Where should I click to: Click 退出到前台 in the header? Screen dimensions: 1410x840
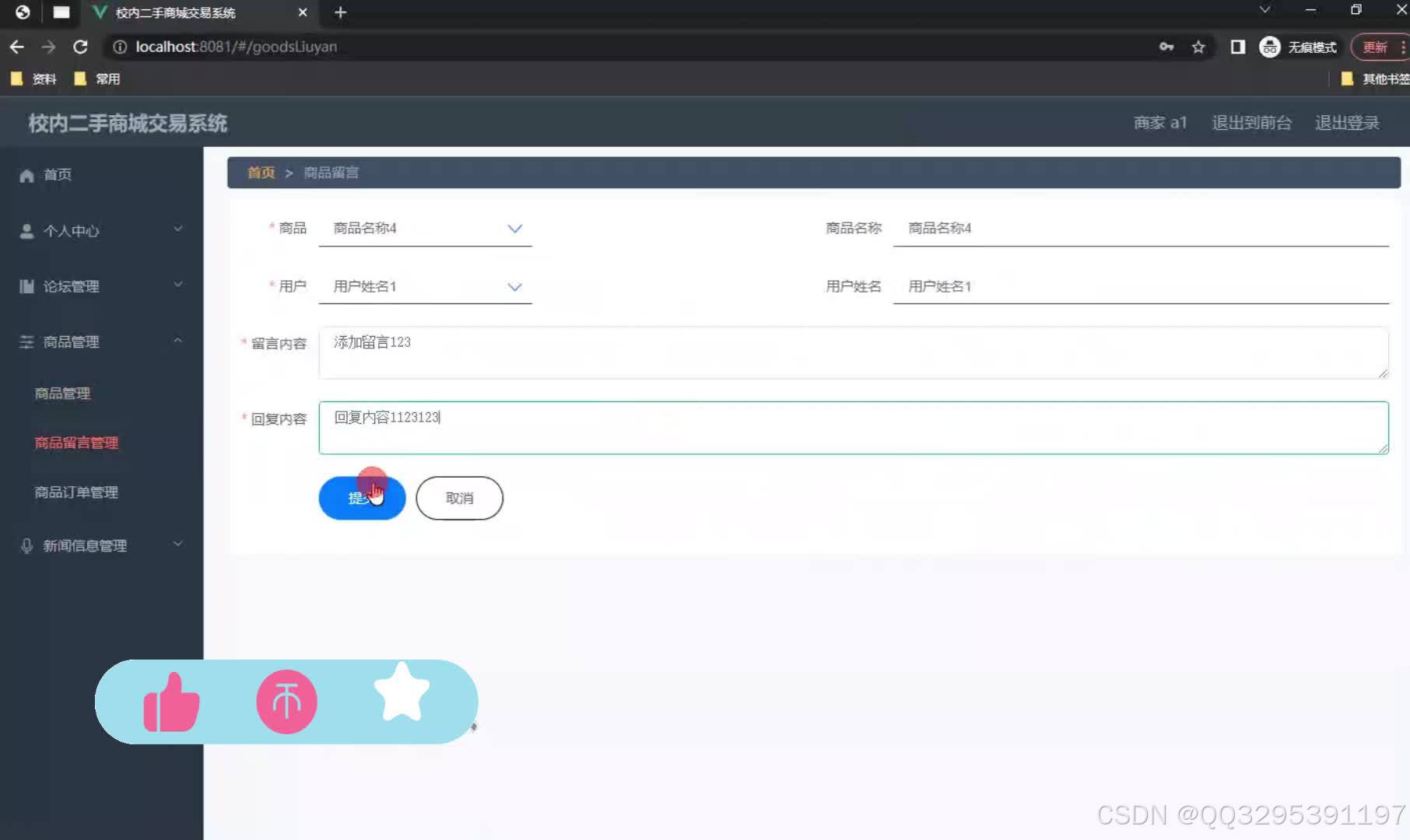click(x=1251, y=123)
